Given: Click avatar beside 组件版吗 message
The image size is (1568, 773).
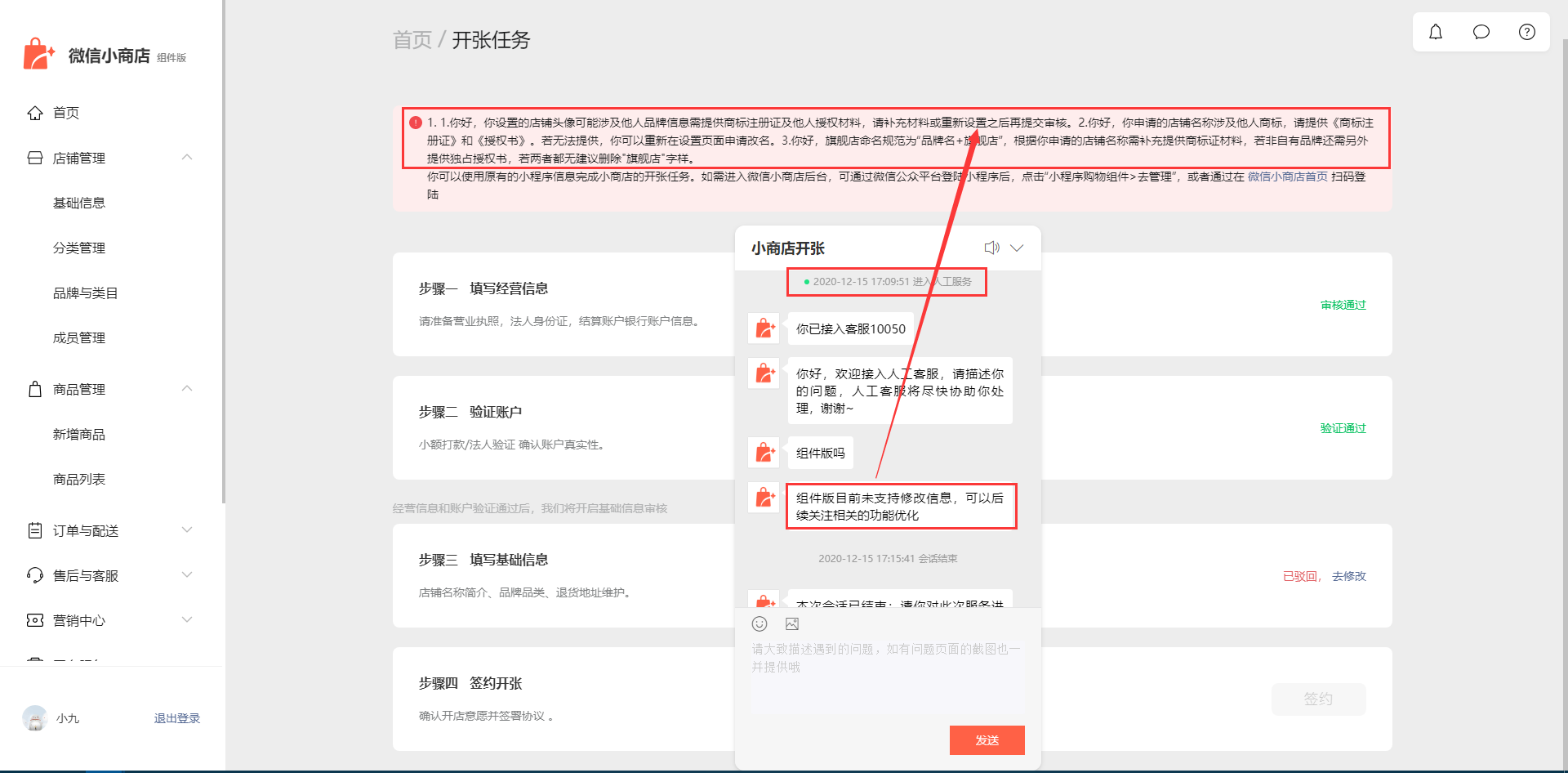Looking at the screenshot, I should point(764,453).
